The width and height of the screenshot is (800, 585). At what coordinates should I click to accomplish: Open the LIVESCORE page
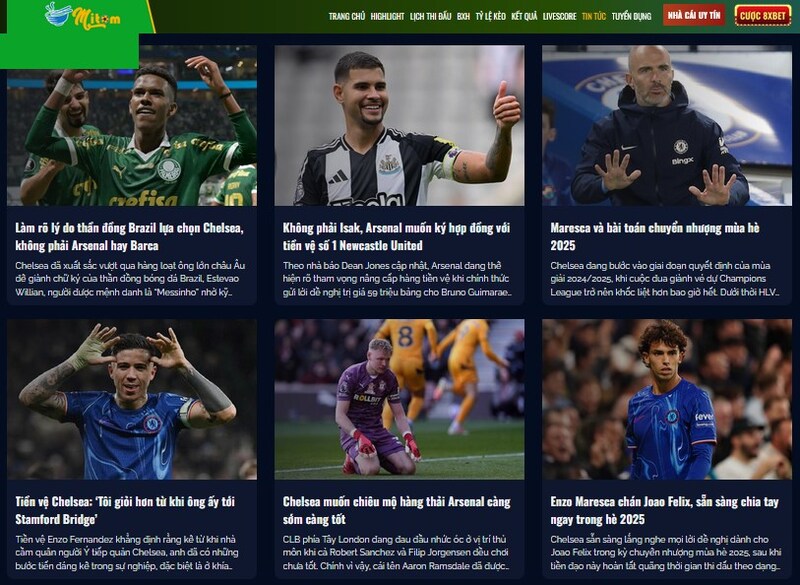(559, 16)
